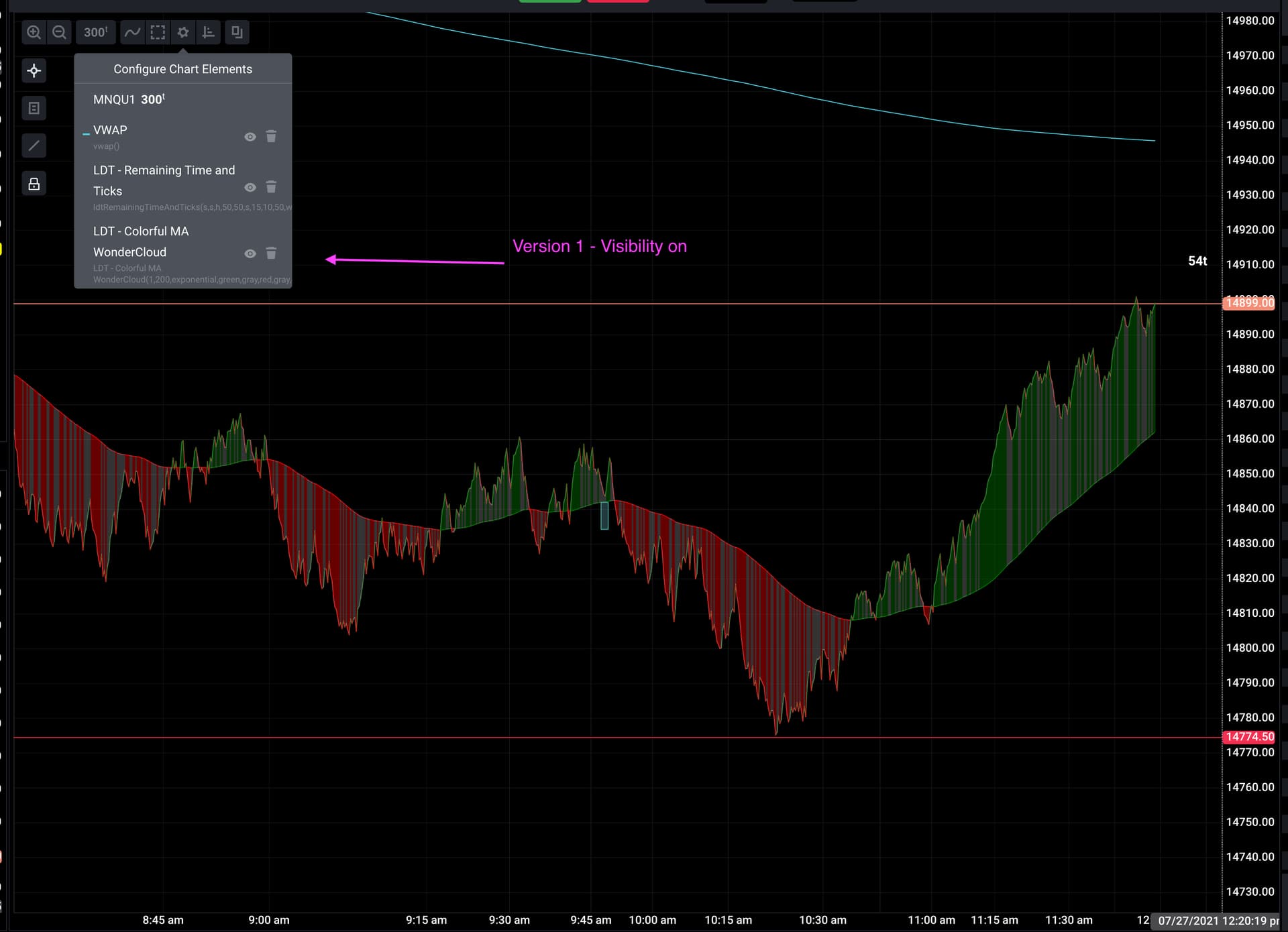The width and height of the screenshot is (1288, 932).
Task: Click the gear chart settings icon
Action: (x=183, y=32)
